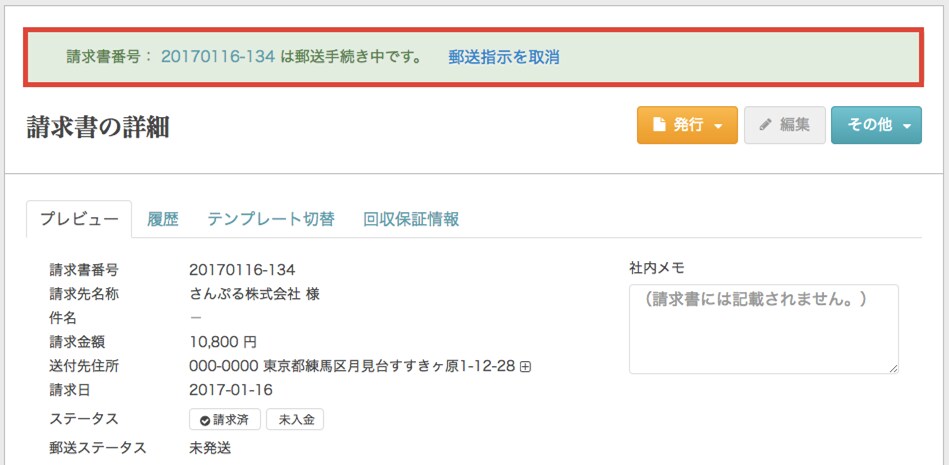This screenshot has width=949, height=465.
Task: Click the 未入金 status badge
Action: pos(295,420)
